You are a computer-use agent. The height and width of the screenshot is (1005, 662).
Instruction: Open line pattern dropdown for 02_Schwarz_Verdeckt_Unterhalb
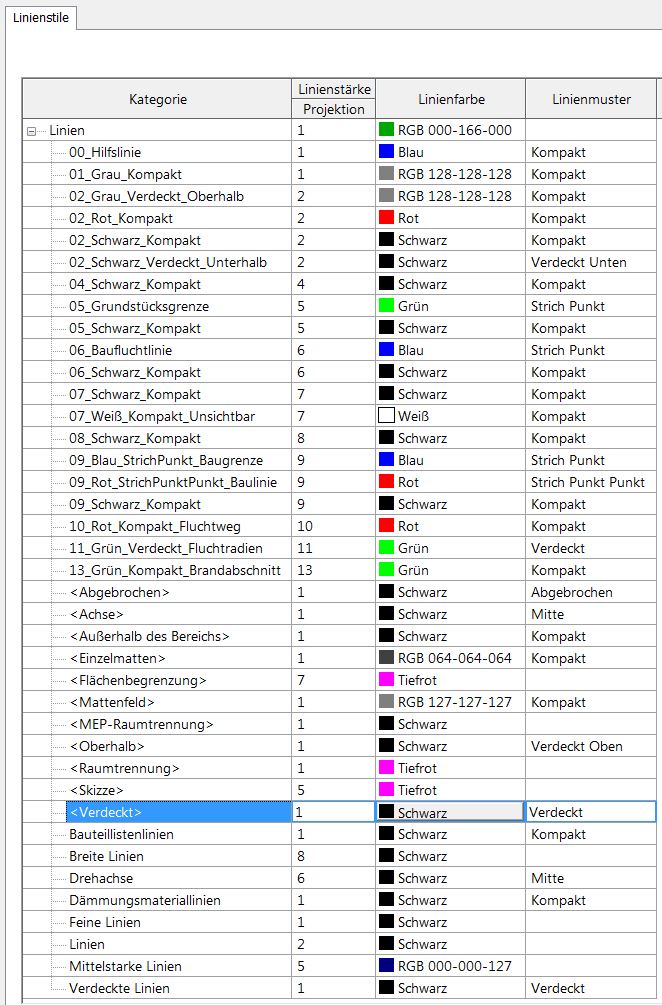(590, 263)
